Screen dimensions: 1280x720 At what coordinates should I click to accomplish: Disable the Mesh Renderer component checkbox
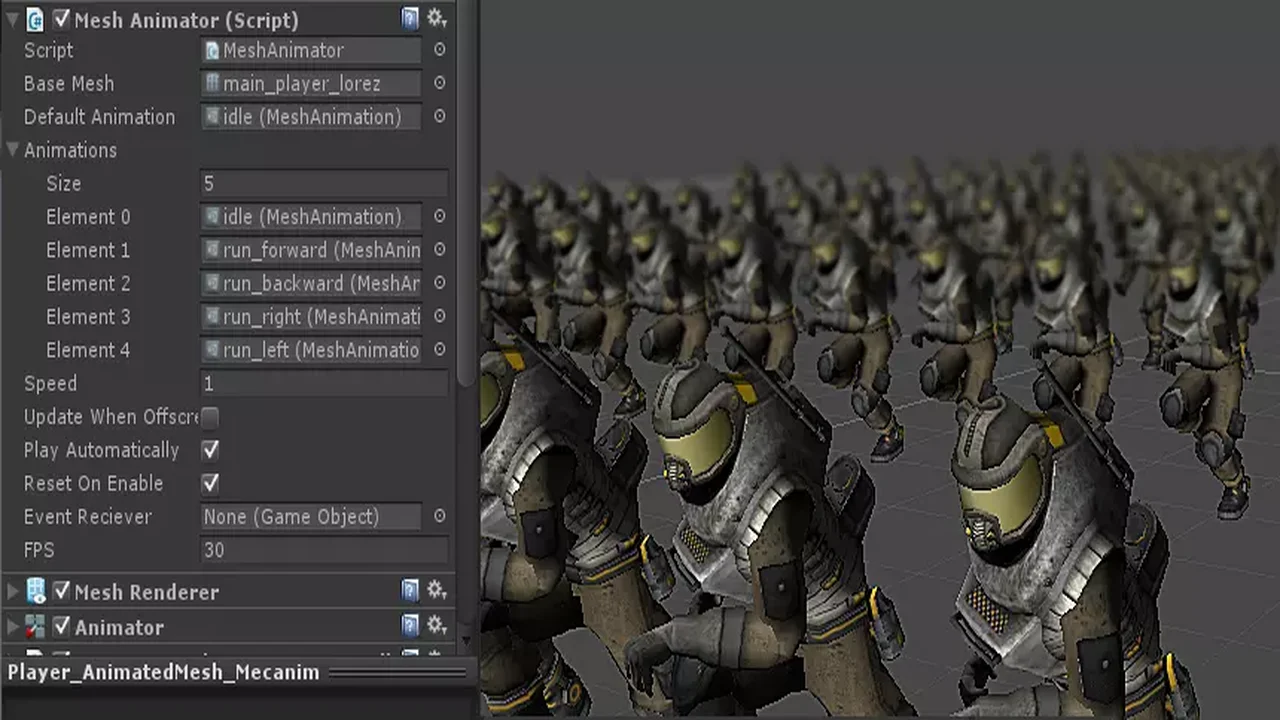pyautogui.click(x=62, y=591)
